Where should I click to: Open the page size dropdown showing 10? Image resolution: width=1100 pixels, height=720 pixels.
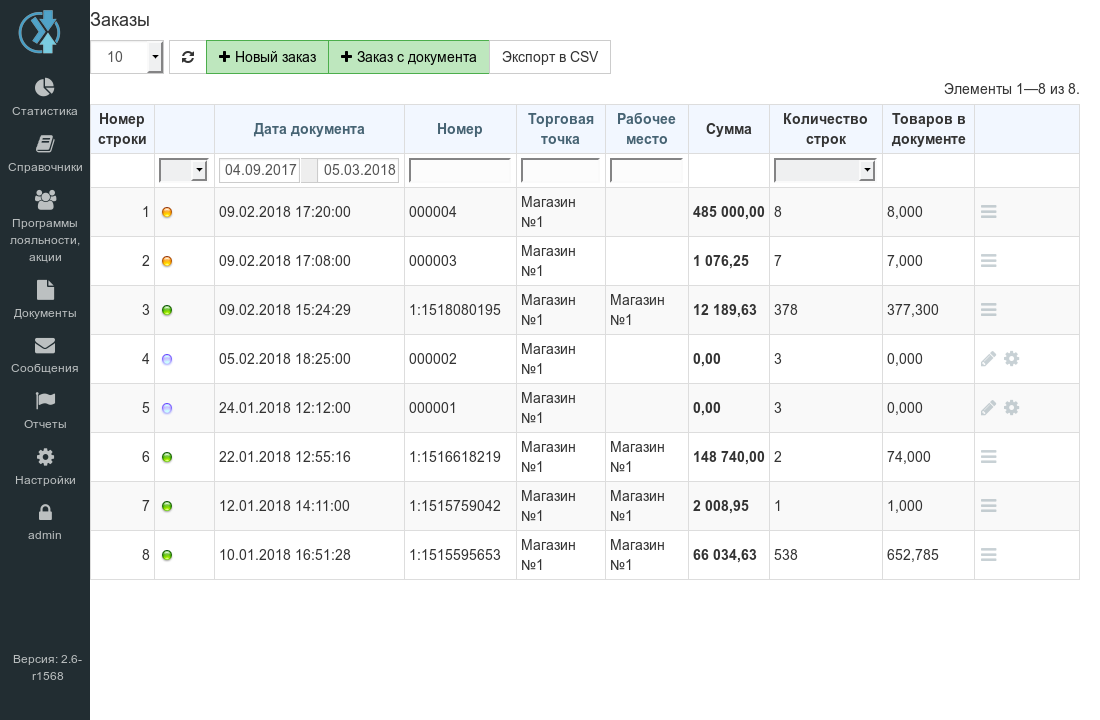click(127, 57)
